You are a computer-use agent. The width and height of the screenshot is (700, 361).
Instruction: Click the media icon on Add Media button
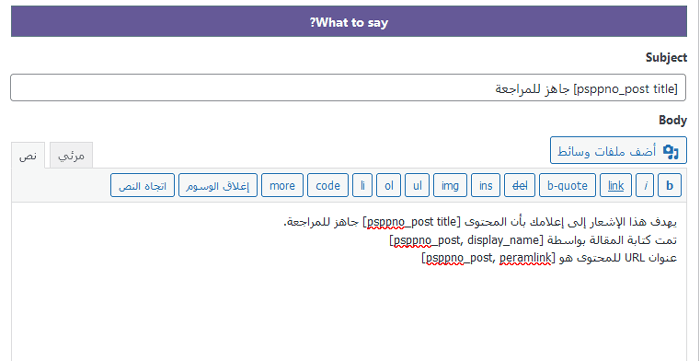pos(670,151)
